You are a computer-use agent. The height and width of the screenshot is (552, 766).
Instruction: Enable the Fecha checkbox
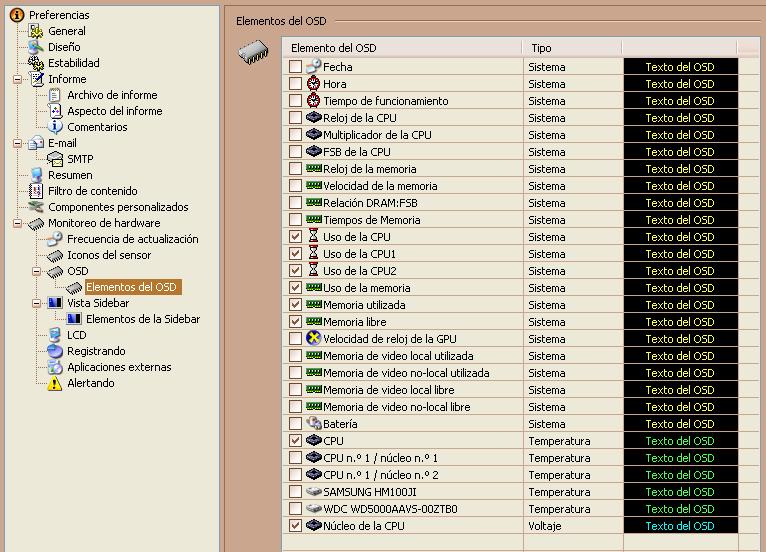pos(295,66)
